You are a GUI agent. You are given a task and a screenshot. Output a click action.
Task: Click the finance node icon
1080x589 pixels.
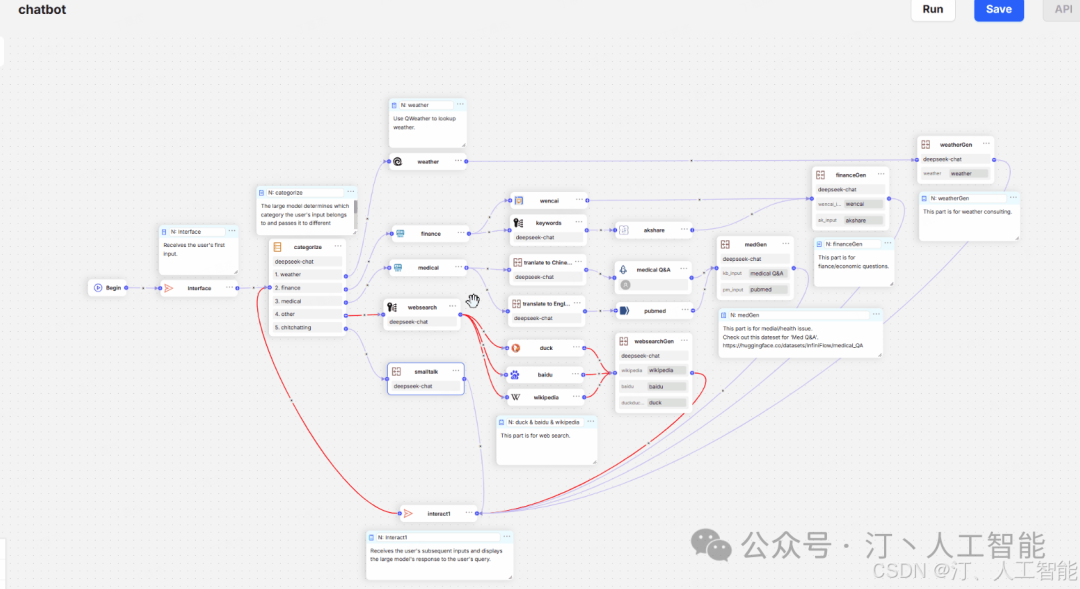coord(400,234)
